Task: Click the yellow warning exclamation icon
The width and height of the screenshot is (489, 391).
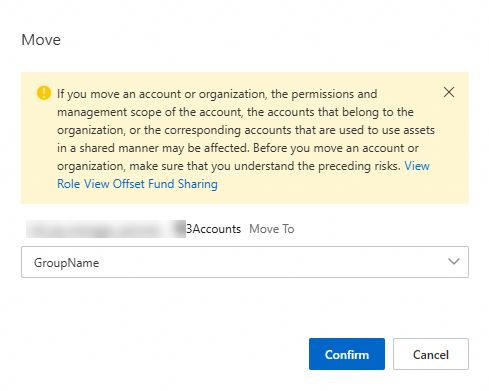Action: pyautogui.click(x=44, y=93)
